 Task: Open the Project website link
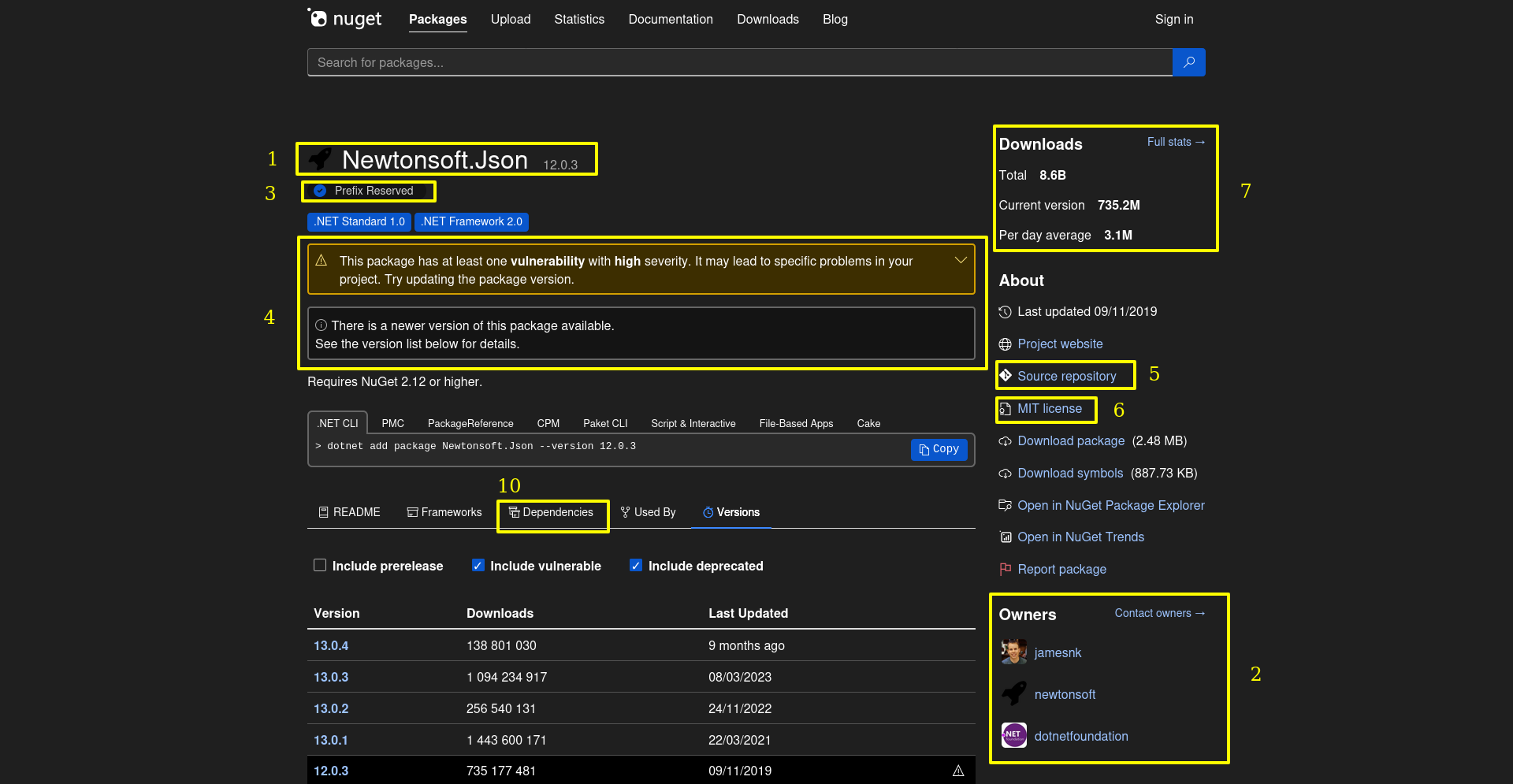1060,344
